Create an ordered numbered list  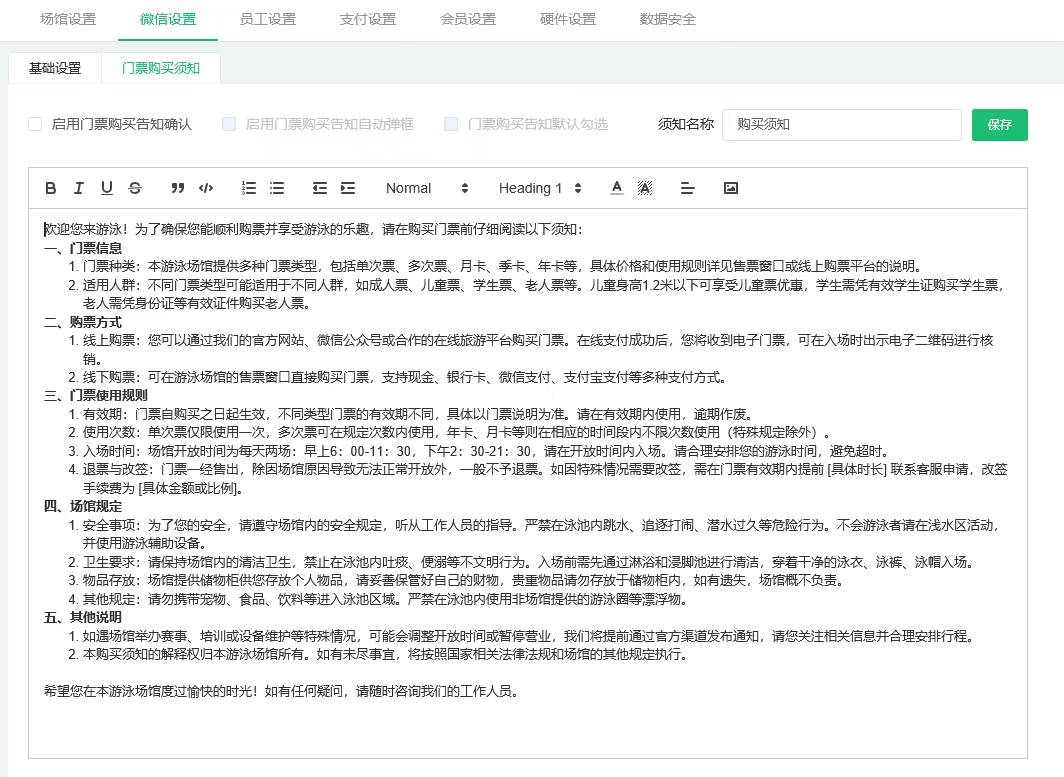tap(249, 188)
